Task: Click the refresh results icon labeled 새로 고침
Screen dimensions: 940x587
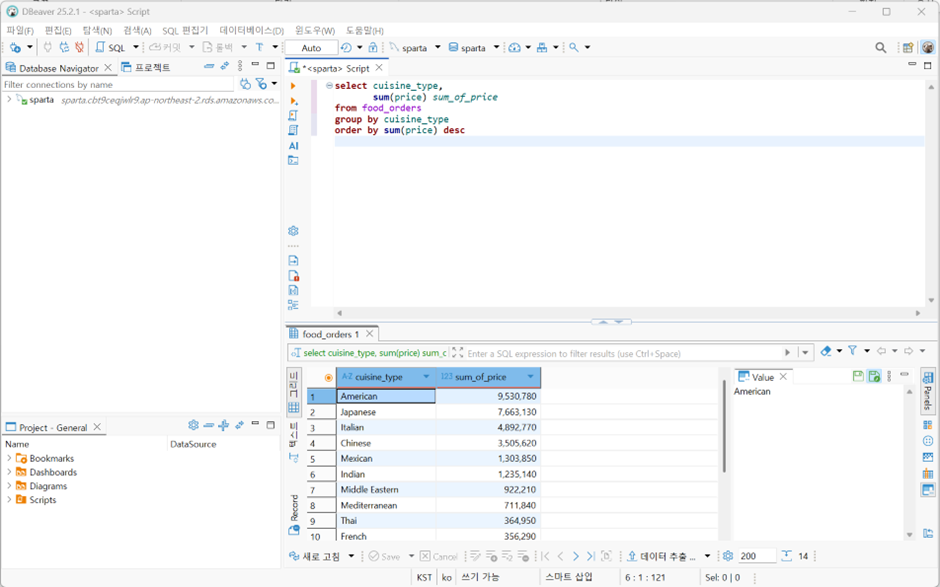Action: [x=315, y=556]
